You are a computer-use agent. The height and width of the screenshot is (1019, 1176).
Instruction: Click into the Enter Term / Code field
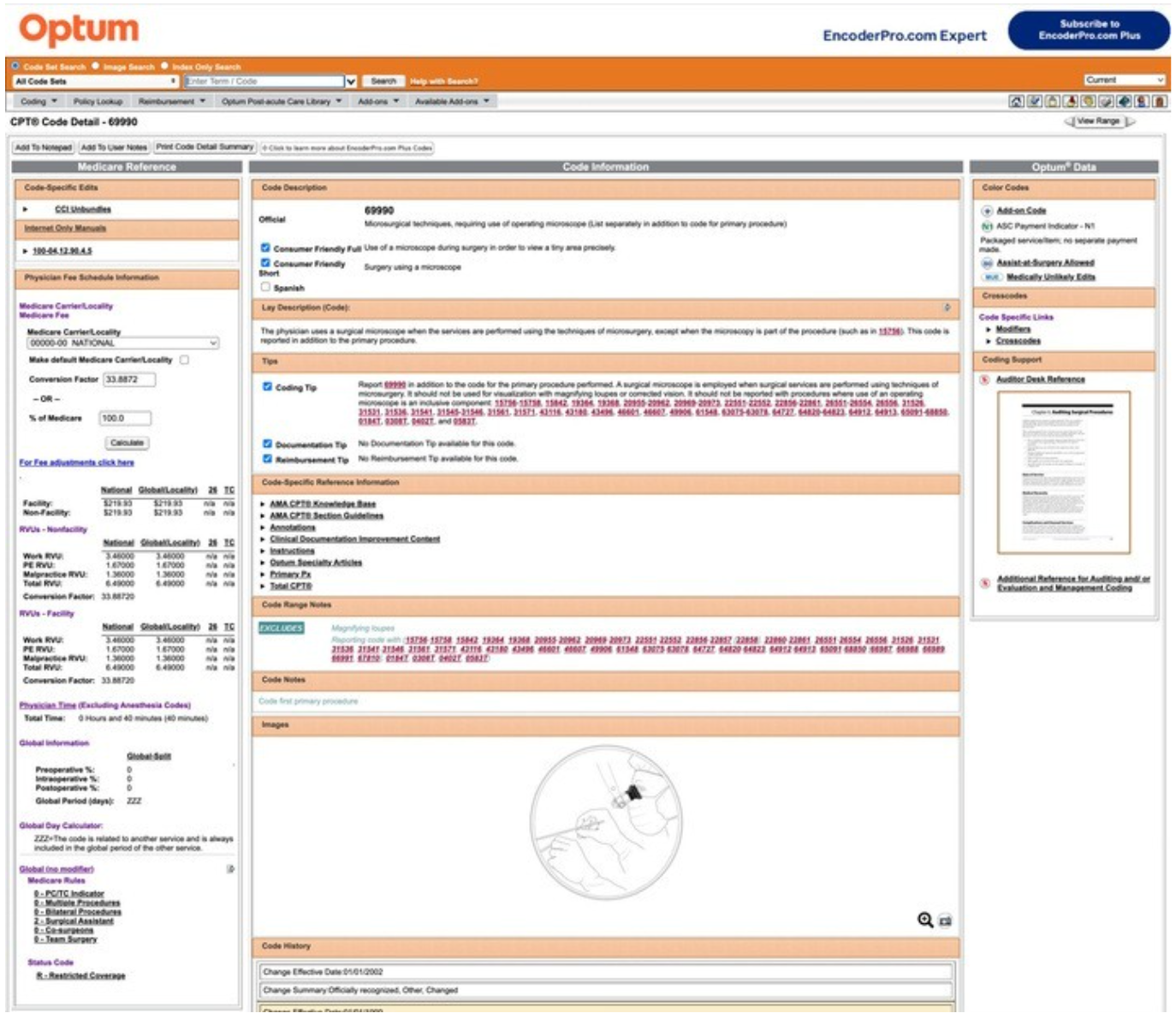[x=264, y=81]
